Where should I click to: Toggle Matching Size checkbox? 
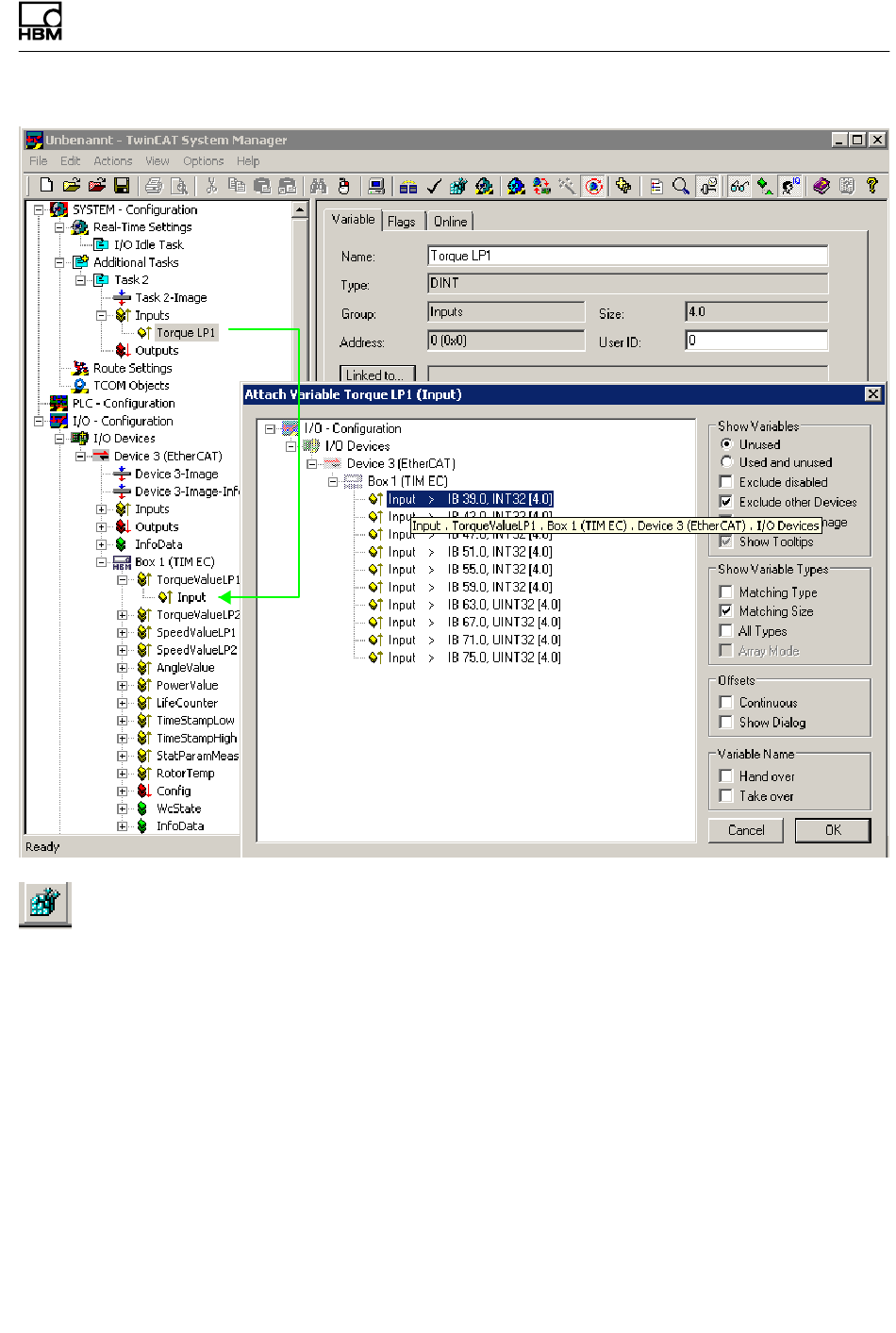726,611
